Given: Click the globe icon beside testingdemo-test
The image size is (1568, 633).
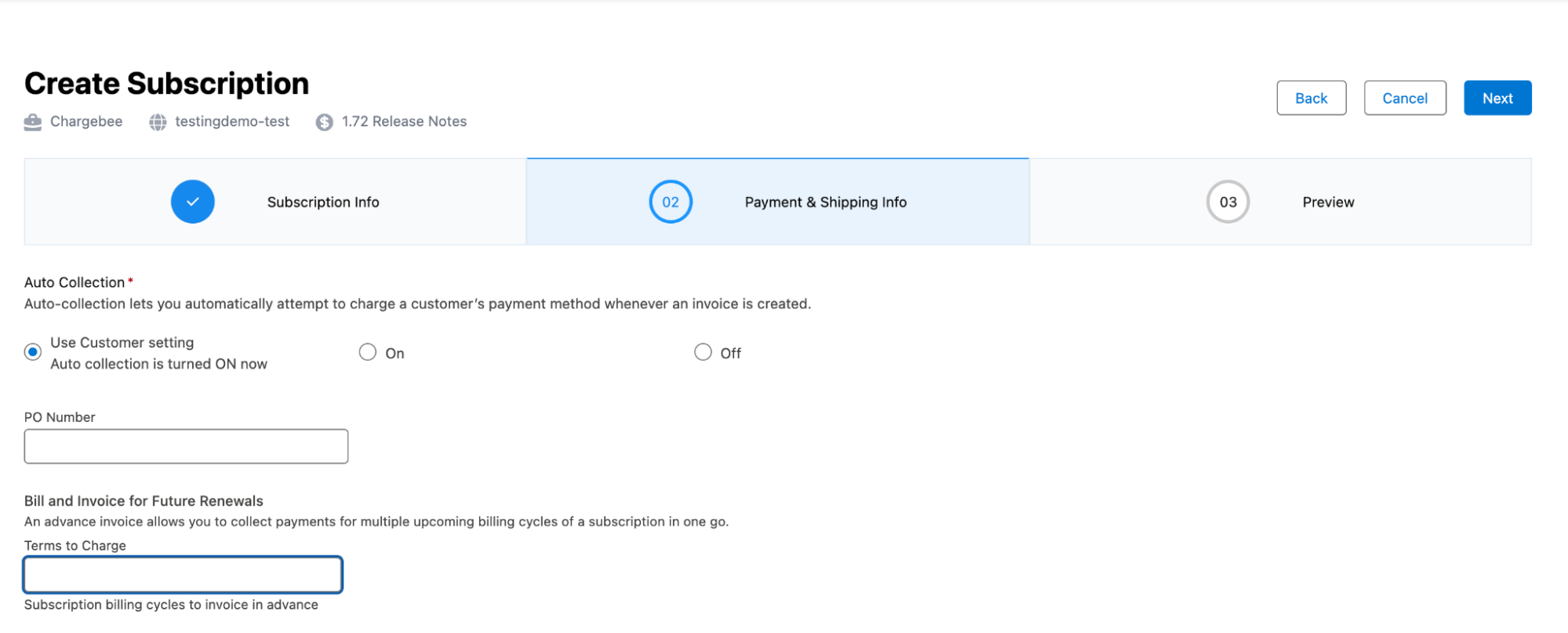Looking at the screenshot, I should tap(158, 122).
